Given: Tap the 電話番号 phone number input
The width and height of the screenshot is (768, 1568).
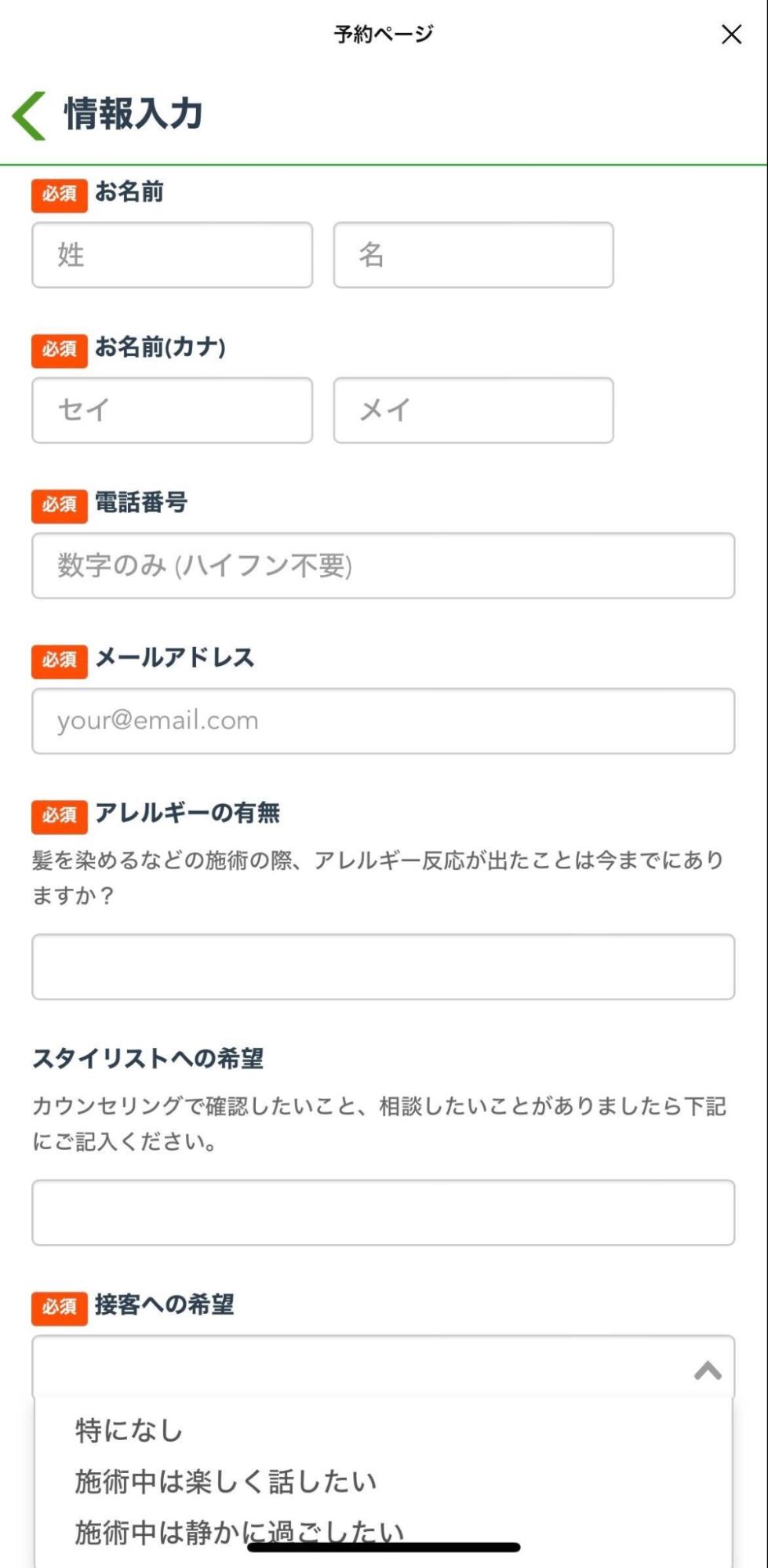Looking at the screenshot, I should pyautogui.click(x=383, y=566).
